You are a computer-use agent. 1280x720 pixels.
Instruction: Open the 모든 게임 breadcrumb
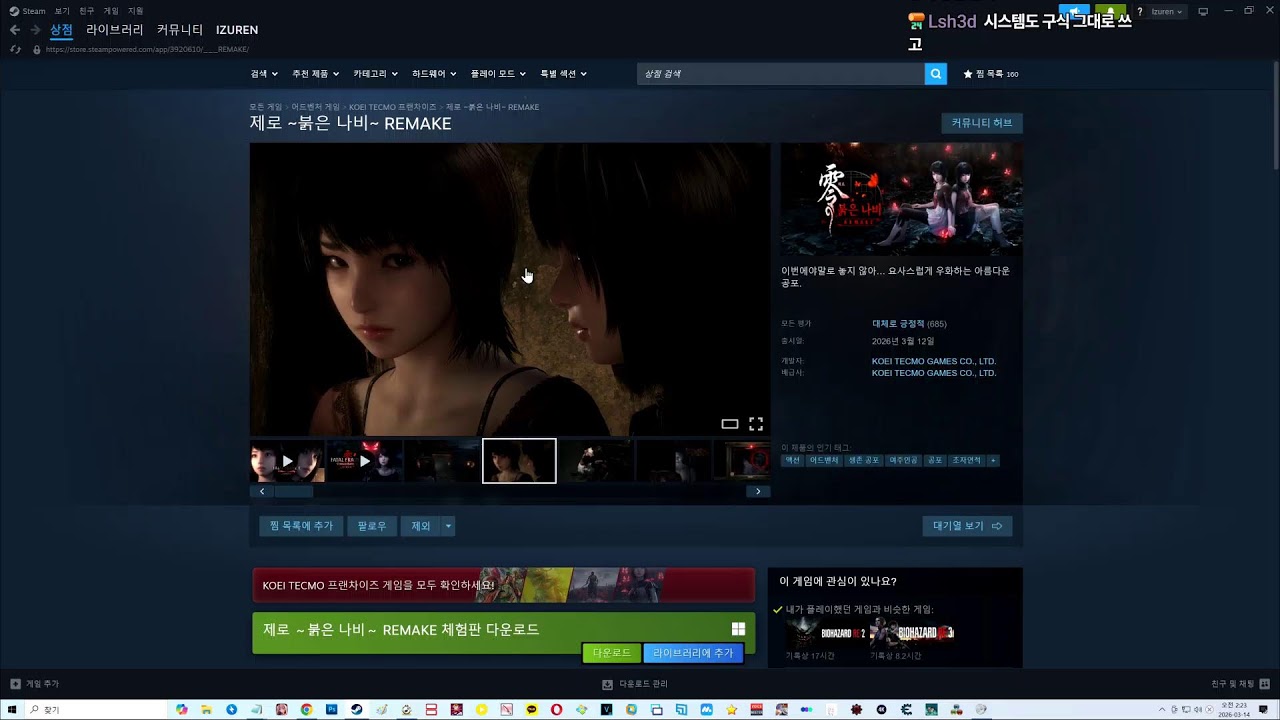click(266, 107)
